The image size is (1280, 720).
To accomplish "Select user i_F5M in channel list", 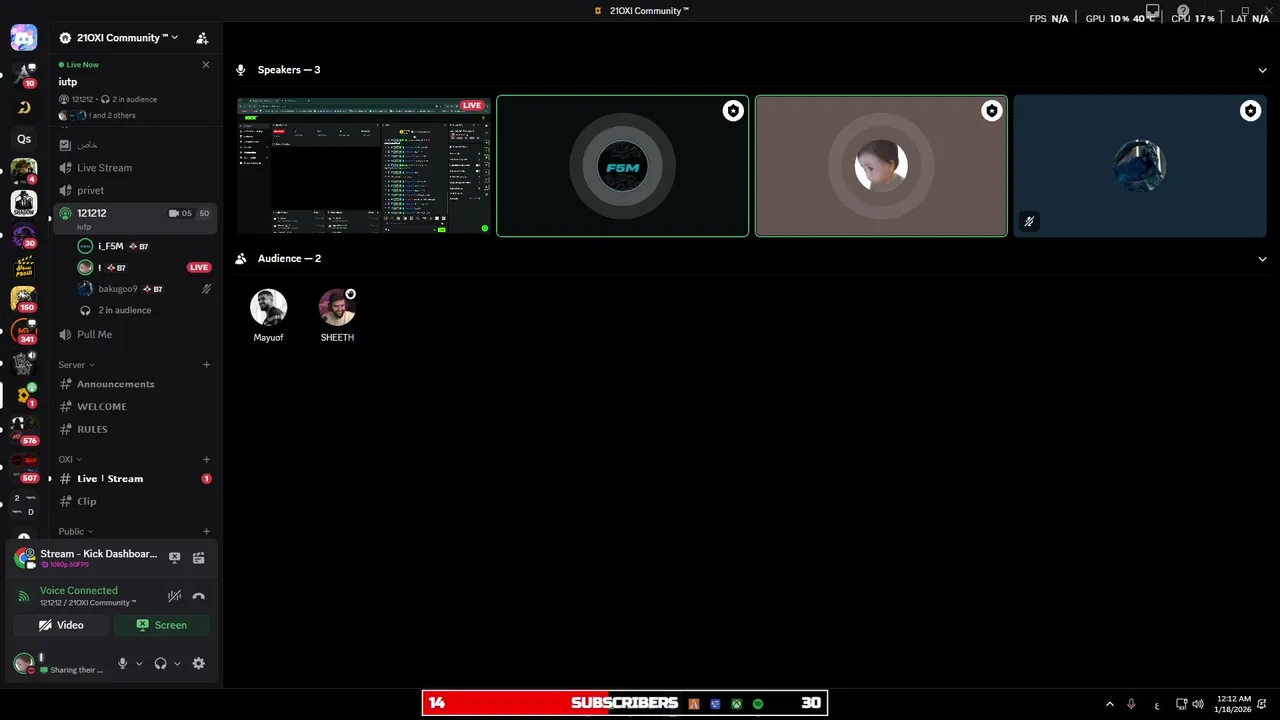I will point(145,246).
